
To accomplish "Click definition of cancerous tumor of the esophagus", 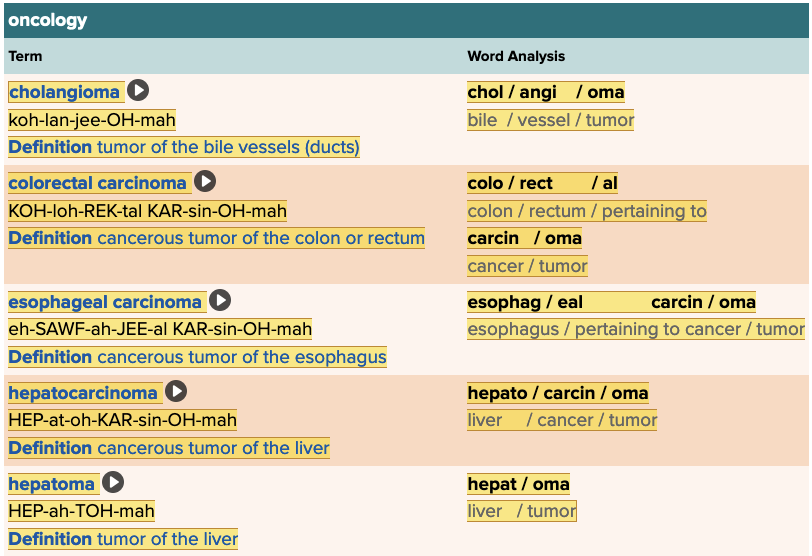I will tap(197, 357).
